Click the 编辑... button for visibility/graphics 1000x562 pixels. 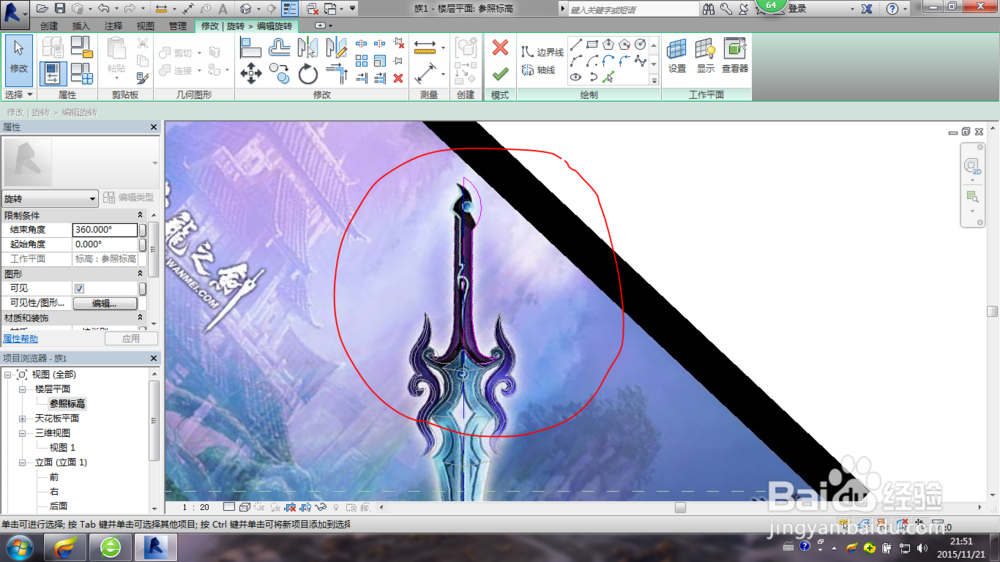coord(105,304)
